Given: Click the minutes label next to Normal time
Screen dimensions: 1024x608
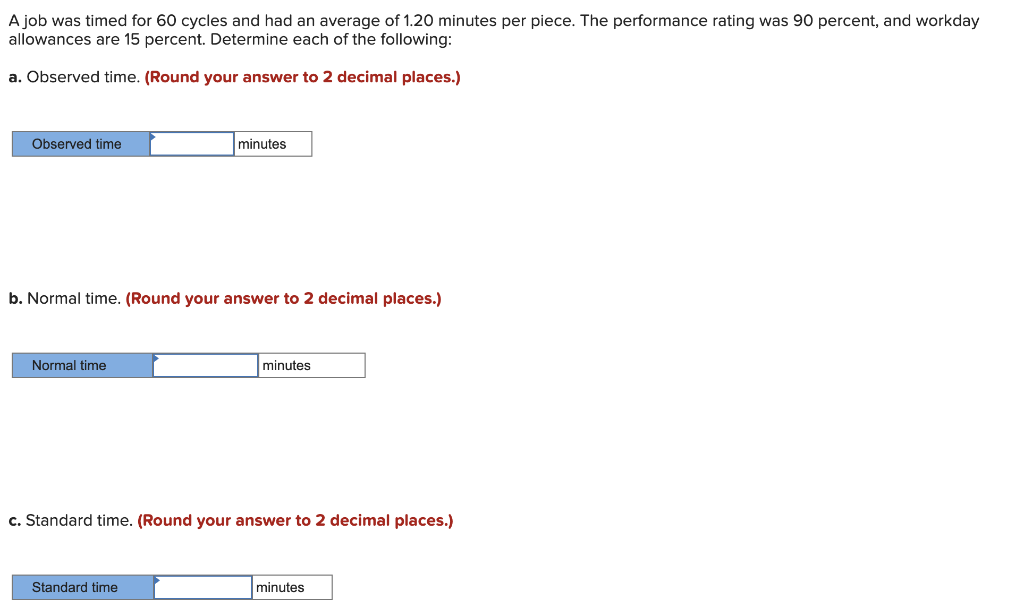Looking at the screenshot, I should pyautogui.click(x=286, y=365).
